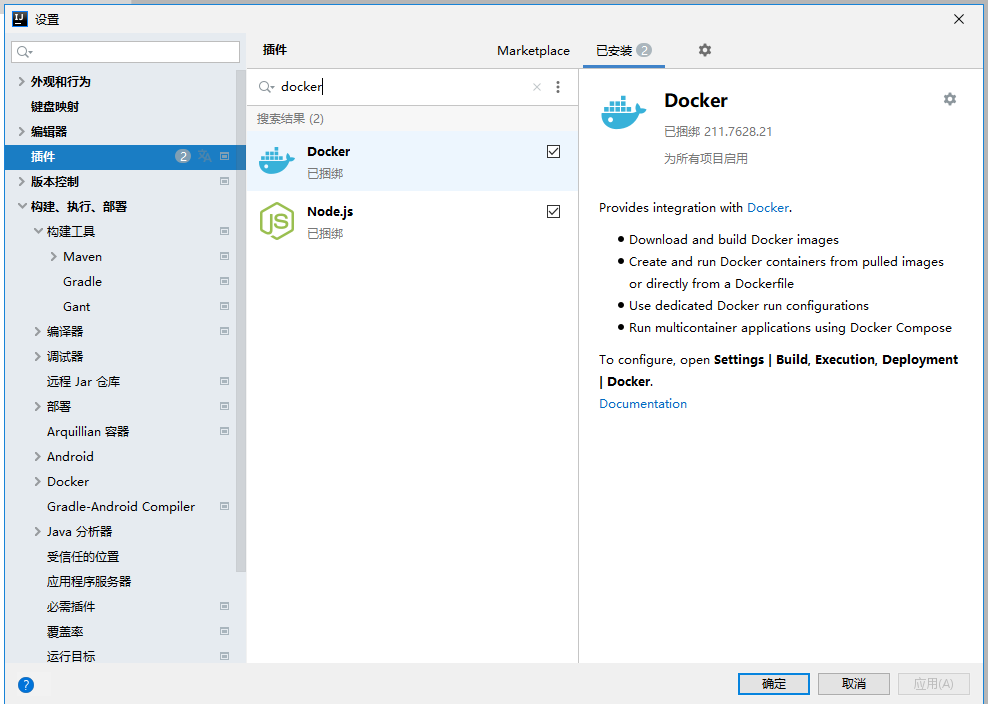Expand Maven settings node
The image size is (988, 704).
(x=54, y=257)
